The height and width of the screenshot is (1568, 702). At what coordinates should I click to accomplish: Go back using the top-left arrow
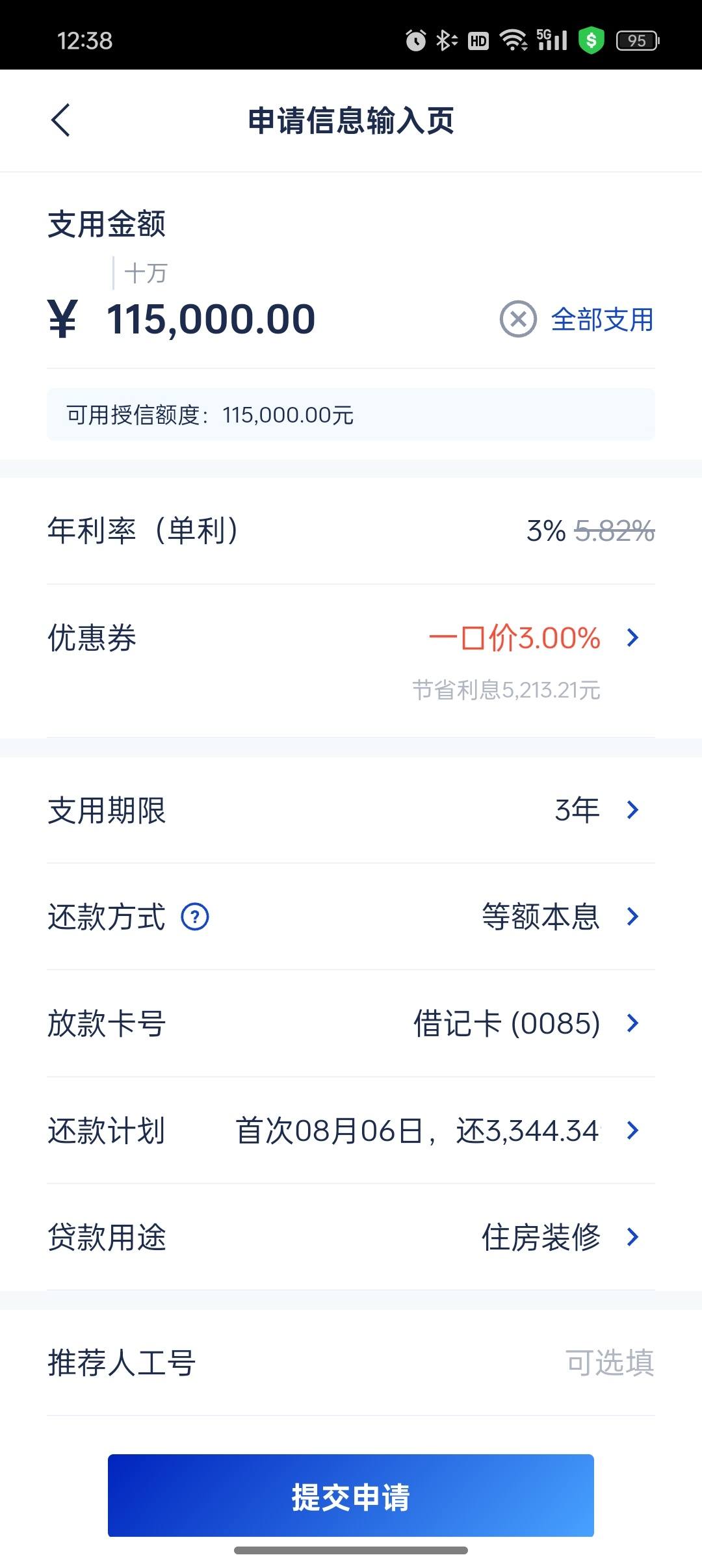coord(60,120)
